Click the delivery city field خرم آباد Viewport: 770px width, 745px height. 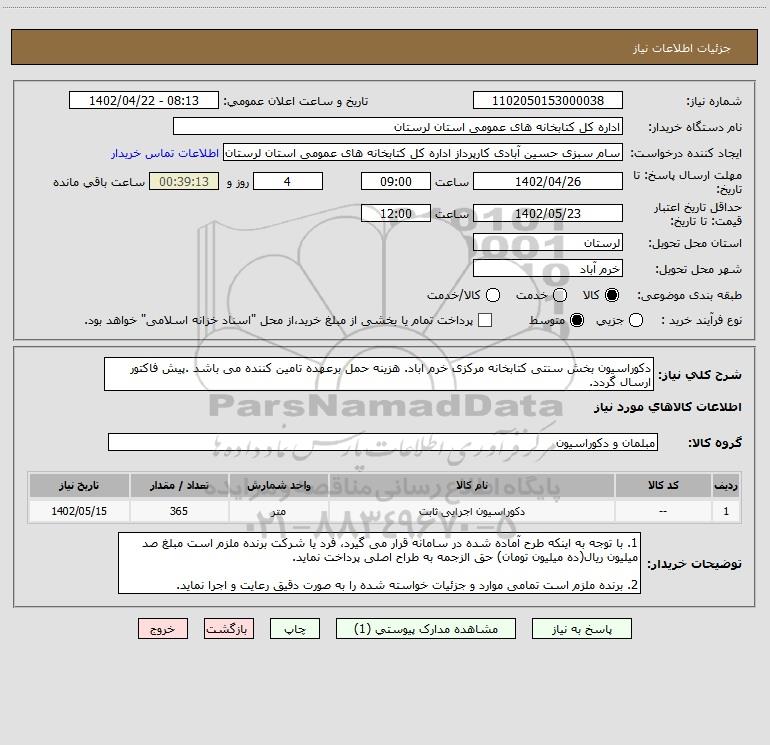[x=548, y=269]
